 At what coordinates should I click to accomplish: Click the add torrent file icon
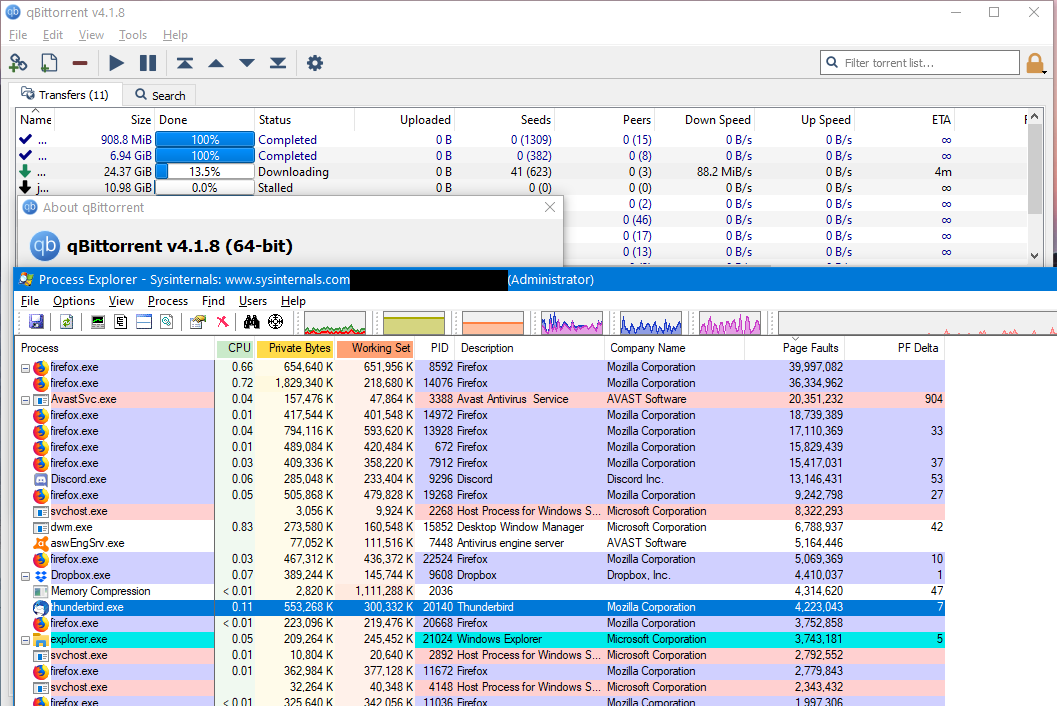coord(49,63)
